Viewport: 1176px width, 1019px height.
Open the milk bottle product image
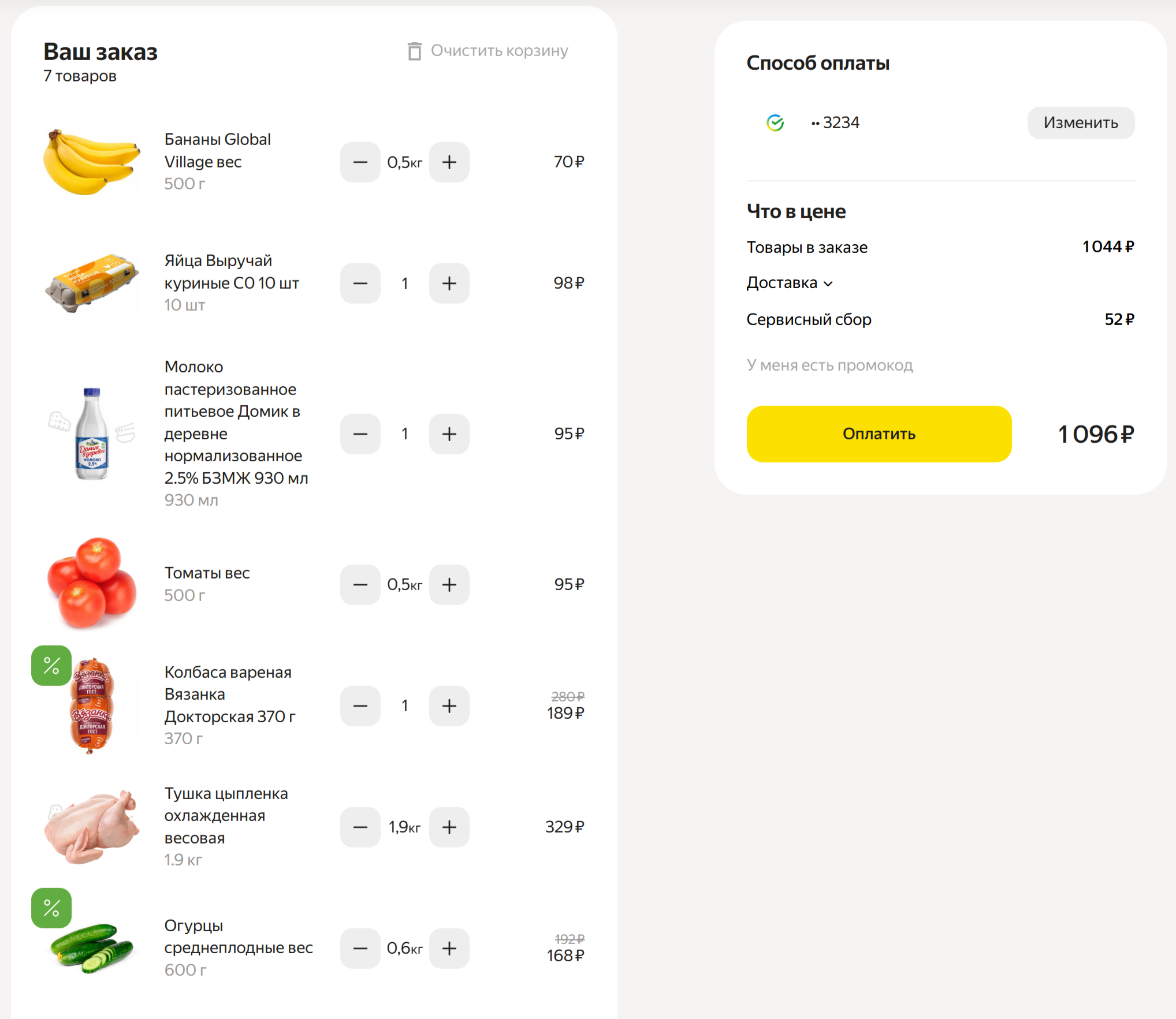click(92, 434)
